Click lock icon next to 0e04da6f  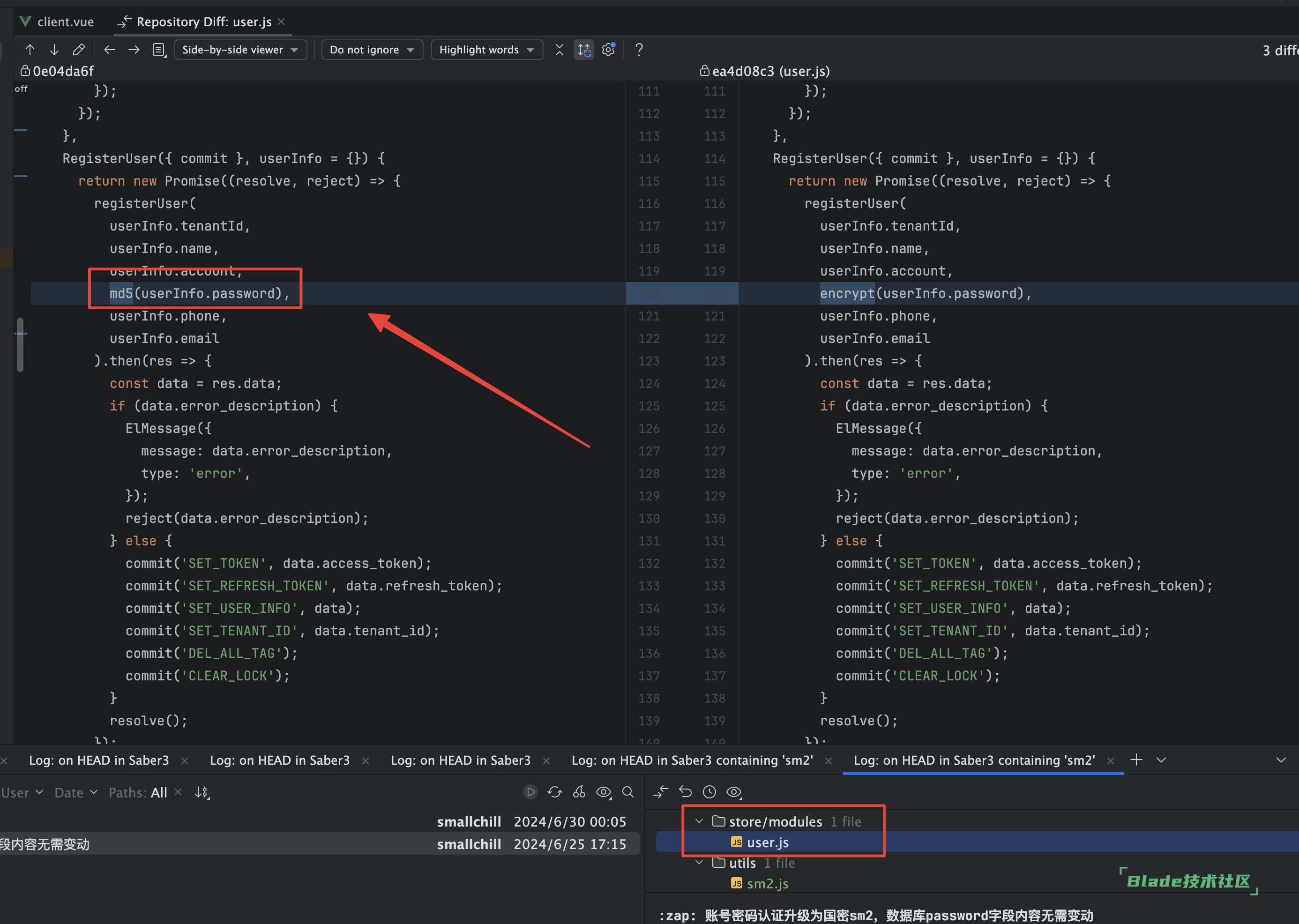tap(25, 71)
